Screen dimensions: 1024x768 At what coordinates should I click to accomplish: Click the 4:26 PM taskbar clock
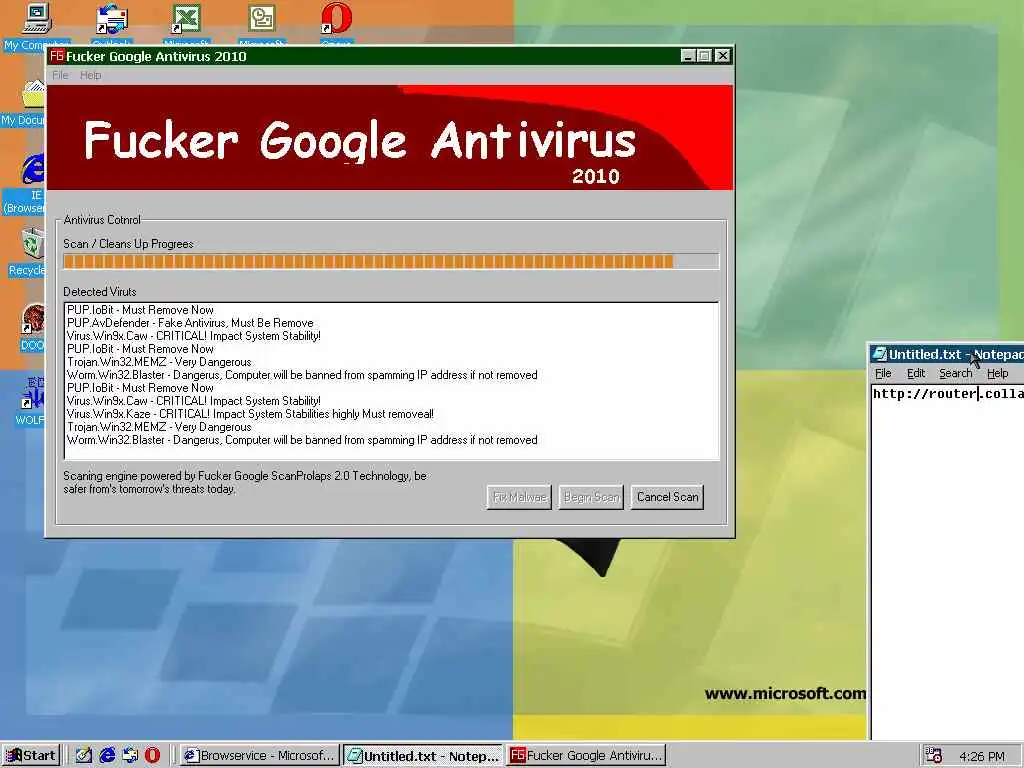[982, 756]
